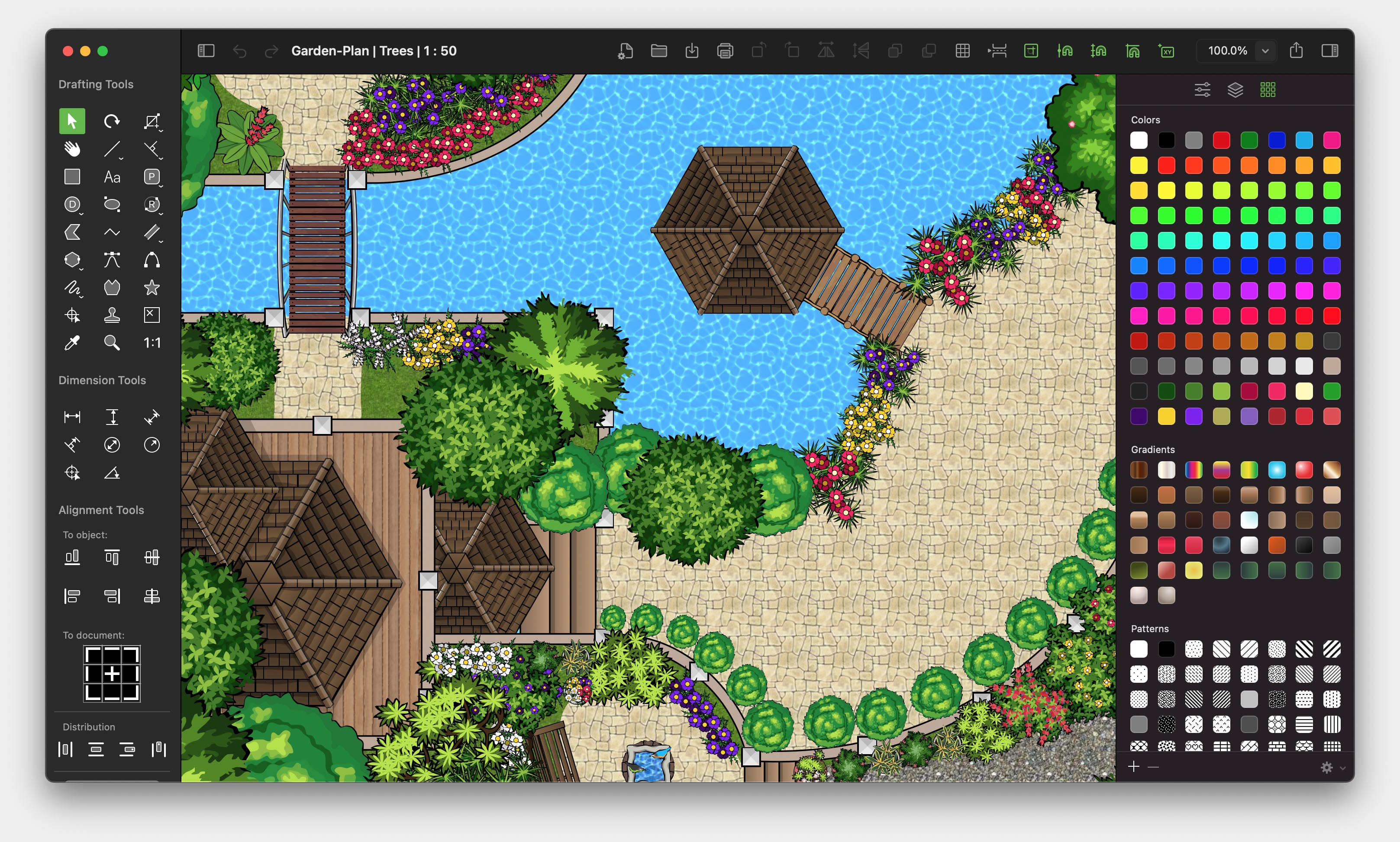This screenshot has height=842, width=1400.
Task: Select the Freehand drawing tool
Action: [x=72, y=289]
